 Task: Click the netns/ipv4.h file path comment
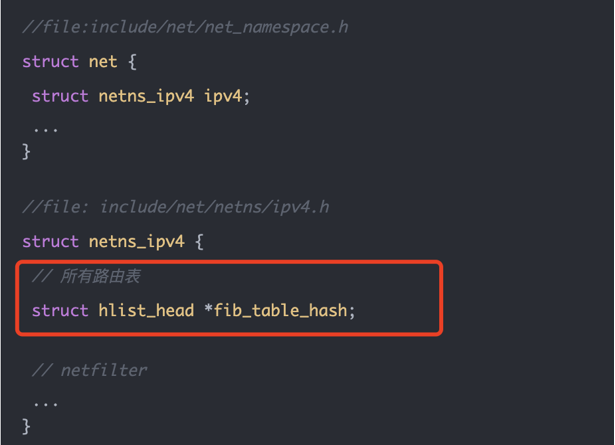pyautogui.click(x=175, y=207)
